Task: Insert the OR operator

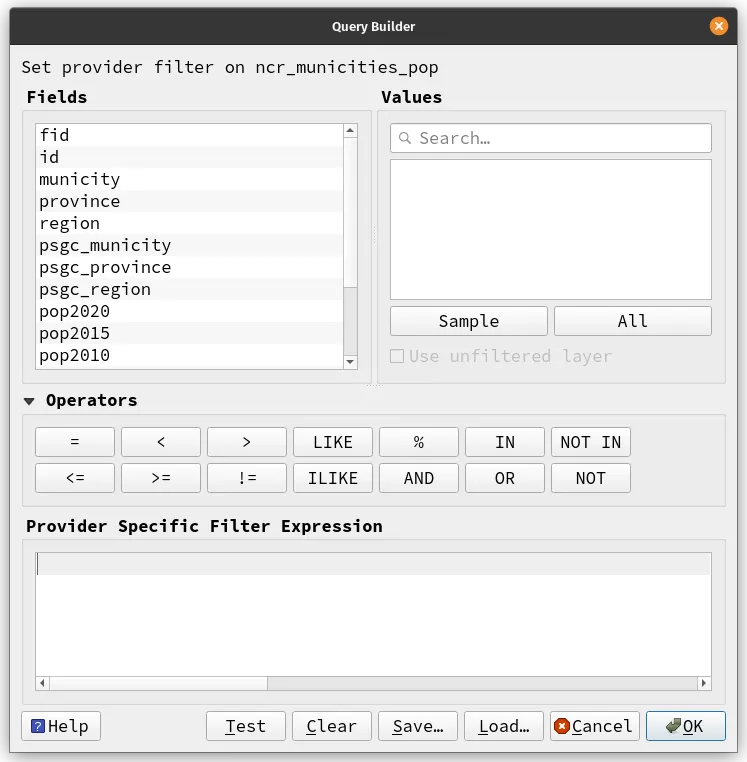Action: coord(505,478)
